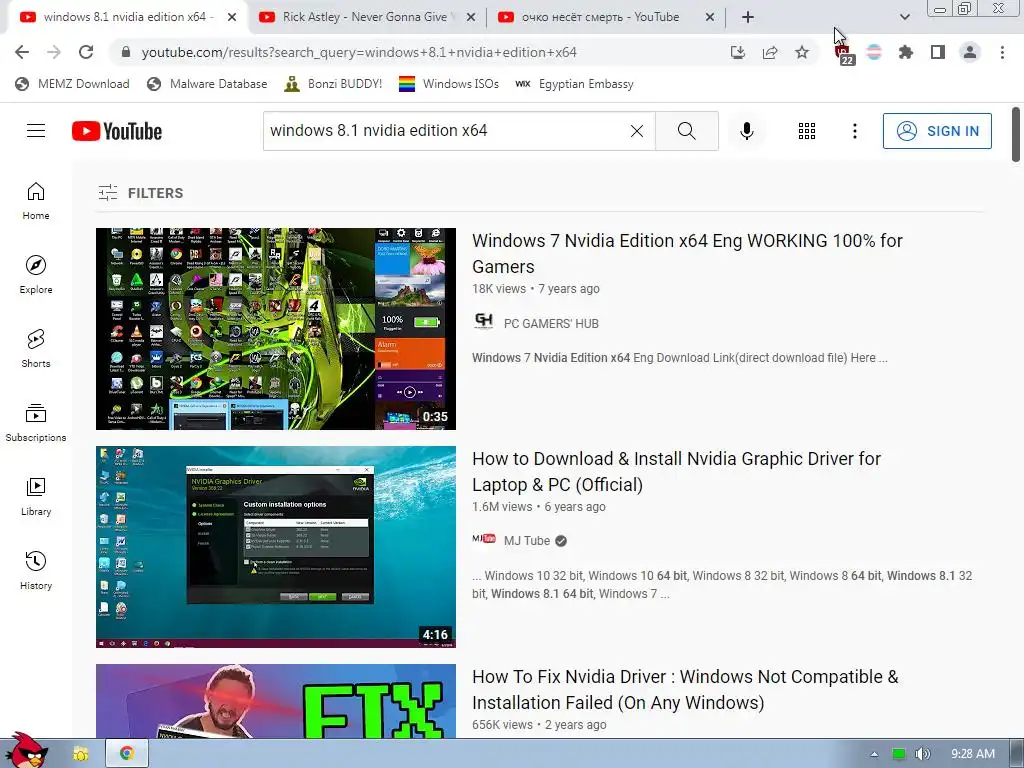Open Bonzi BUDDY! bookmark
Screen dimensions: 1024x768
(x=333, y=84)
